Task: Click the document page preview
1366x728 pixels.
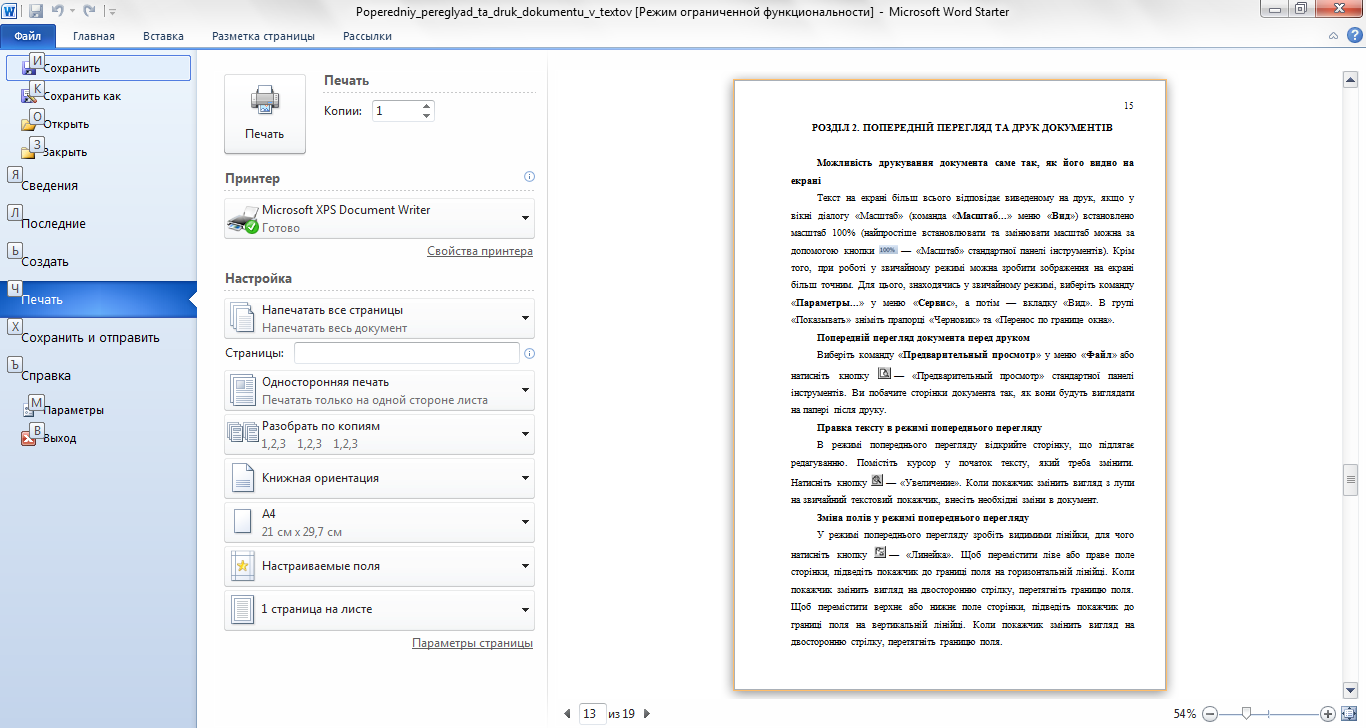Action: click(x=950, y=385)
